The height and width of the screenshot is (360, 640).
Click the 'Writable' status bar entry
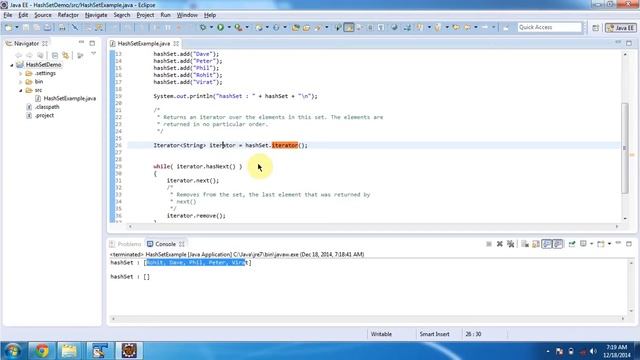pos(381,334)
